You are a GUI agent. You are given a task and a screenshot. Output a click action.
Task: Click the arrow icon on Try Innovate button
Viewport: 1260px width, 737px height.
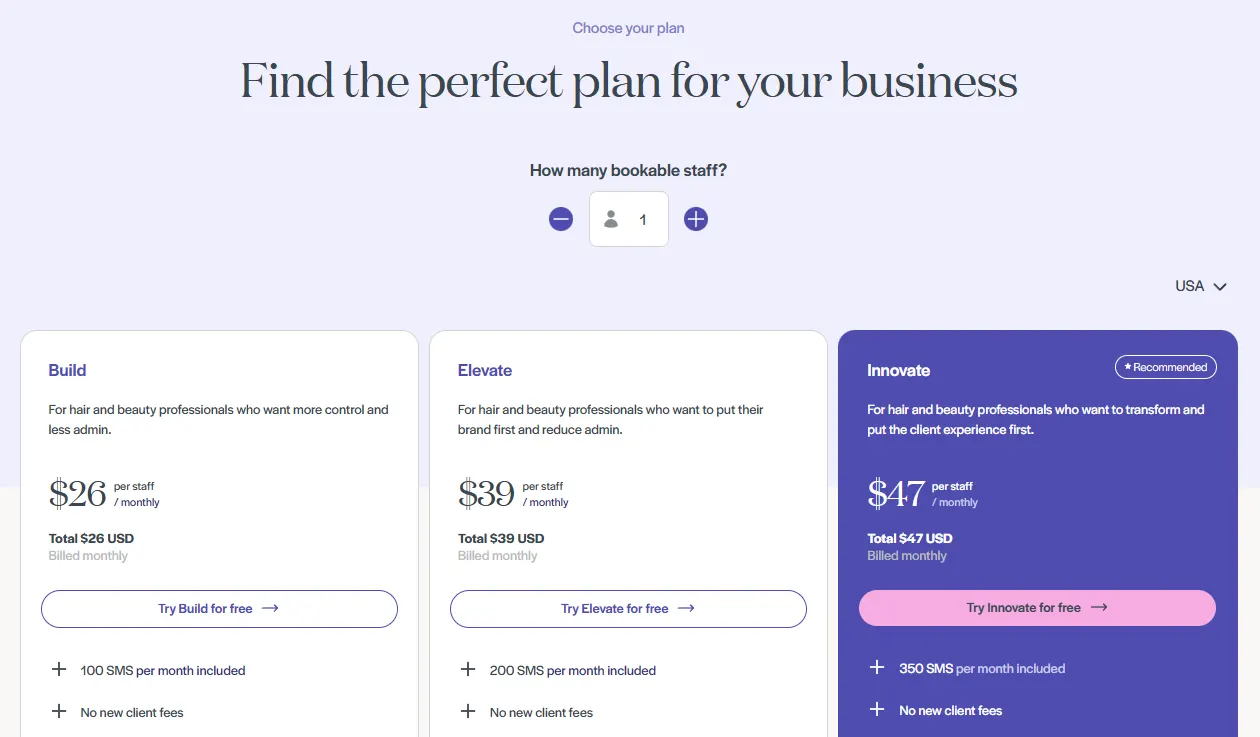point(1099,607)
